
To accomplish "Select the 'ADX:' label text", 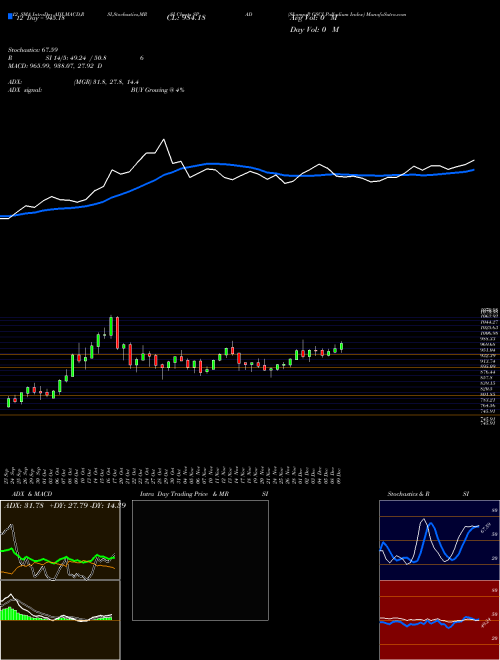I will (15, 82).
